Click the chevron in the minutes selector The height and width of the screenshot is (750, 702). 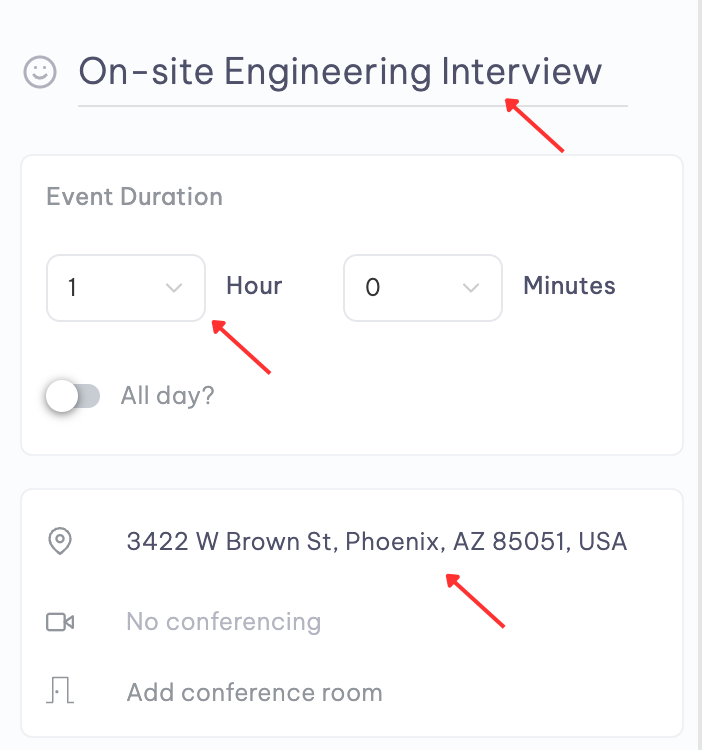click(x=471, y=288)
